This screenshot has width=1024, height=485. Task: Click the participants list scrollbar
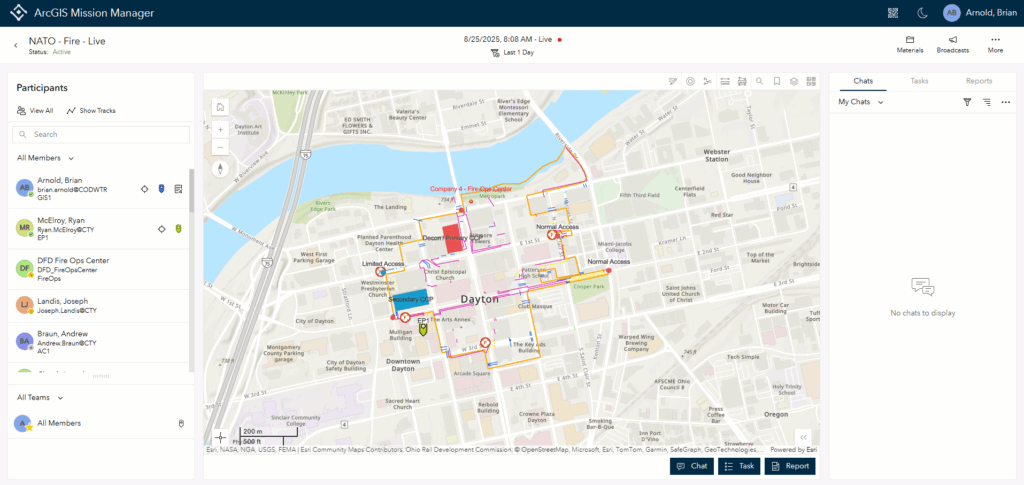point(191,191)
